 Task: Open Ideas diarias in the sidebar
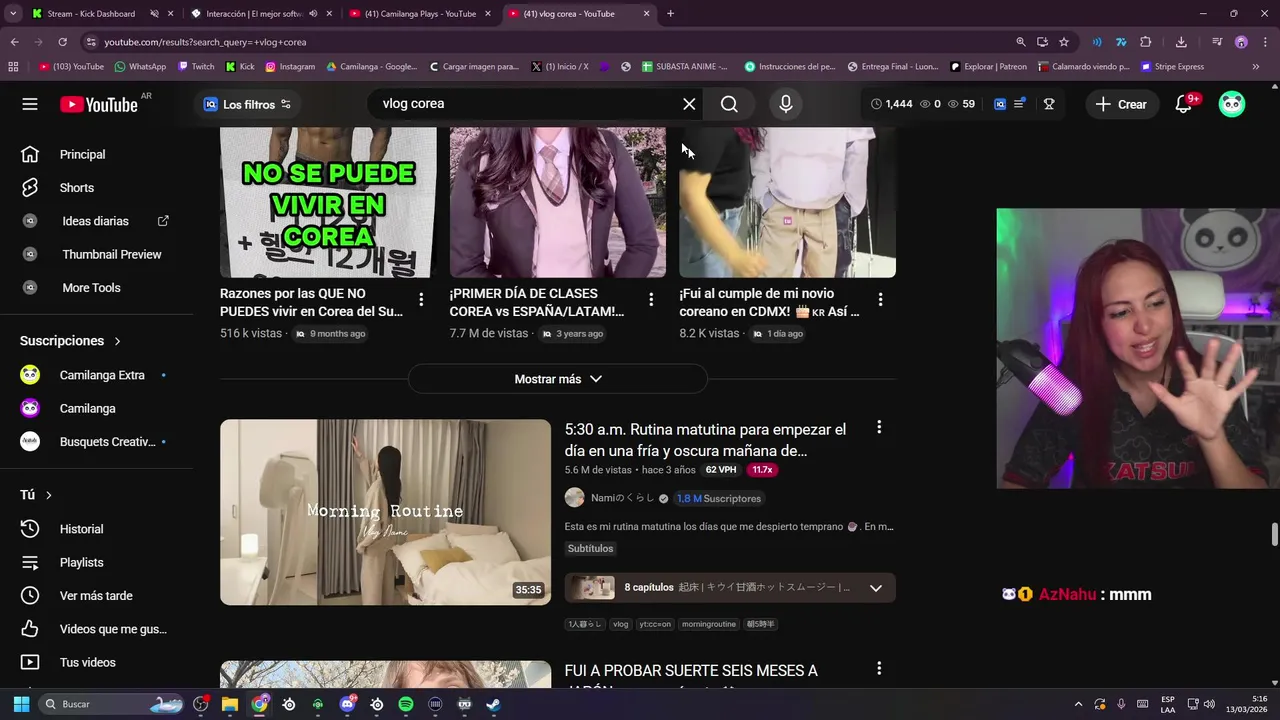click(x=97, y=221)
